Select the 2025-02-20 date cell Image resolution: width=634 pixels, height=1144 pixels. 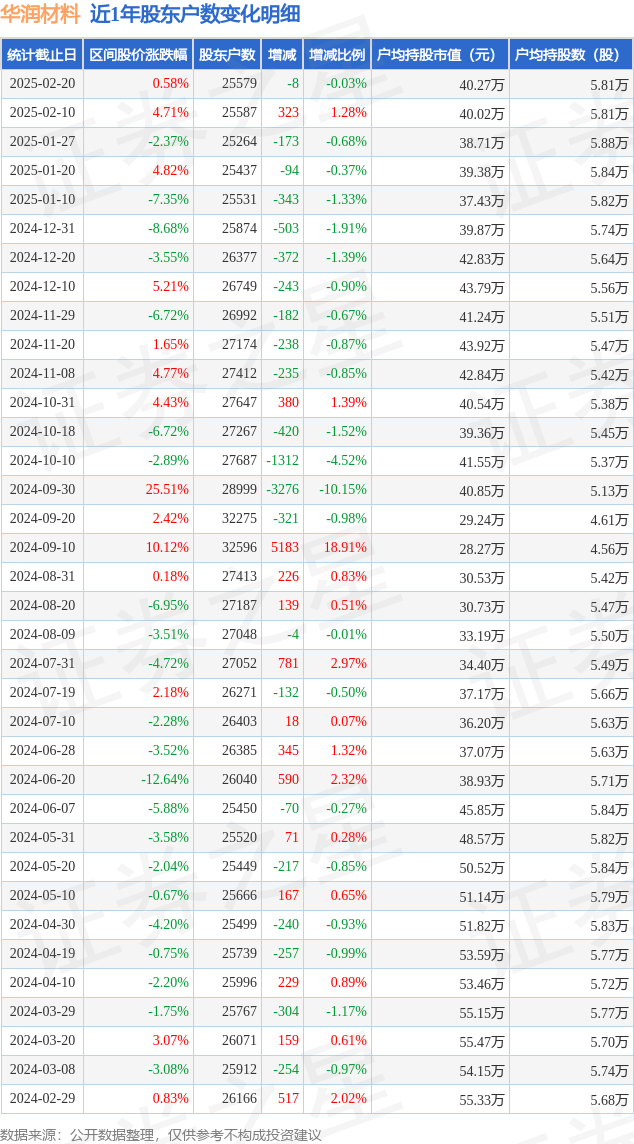pyautogui.click(x=42, y=84)
